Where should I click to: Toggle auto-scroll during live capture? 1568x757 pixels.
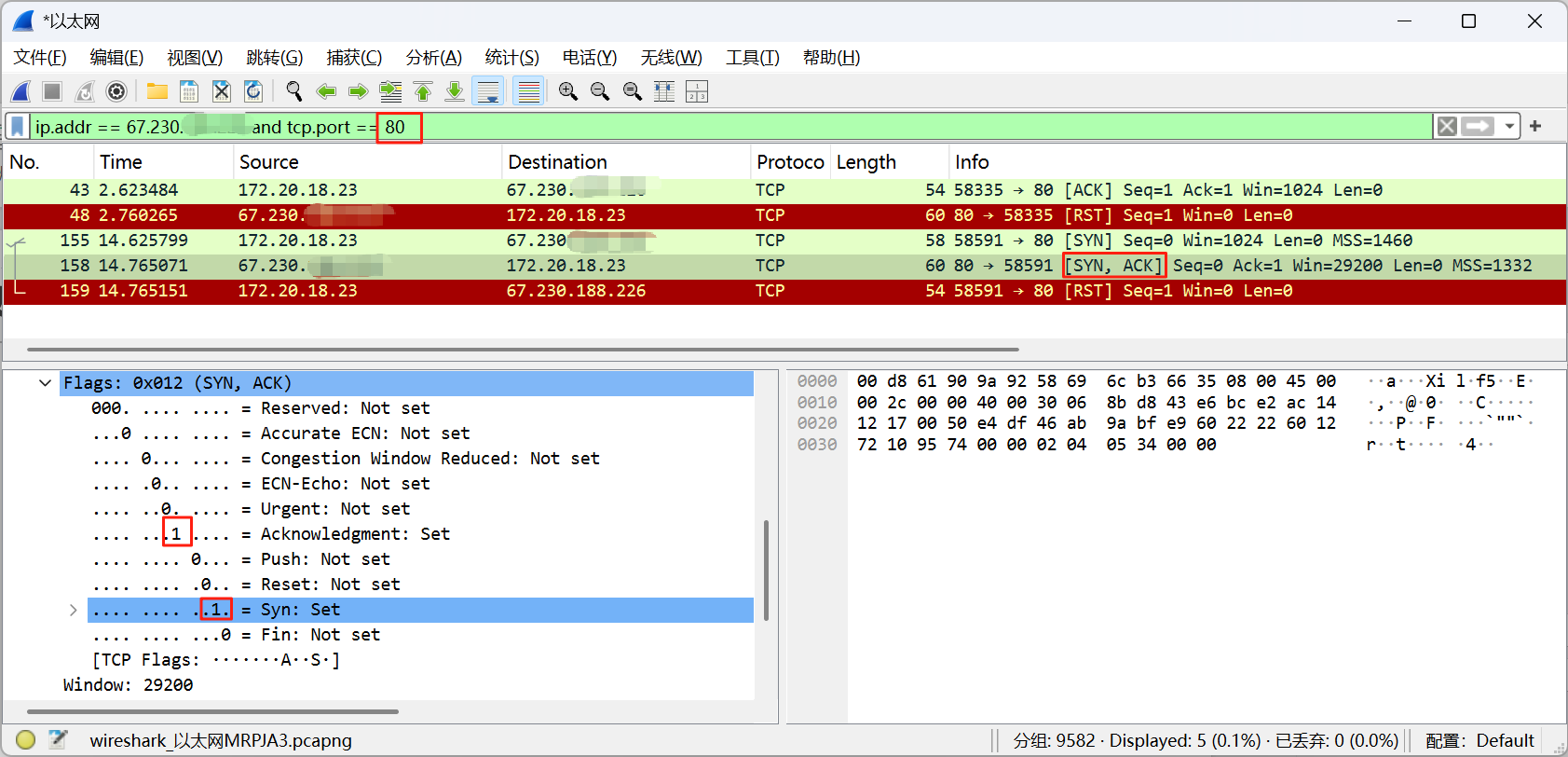pyautogui.click(x=488, y=91)
